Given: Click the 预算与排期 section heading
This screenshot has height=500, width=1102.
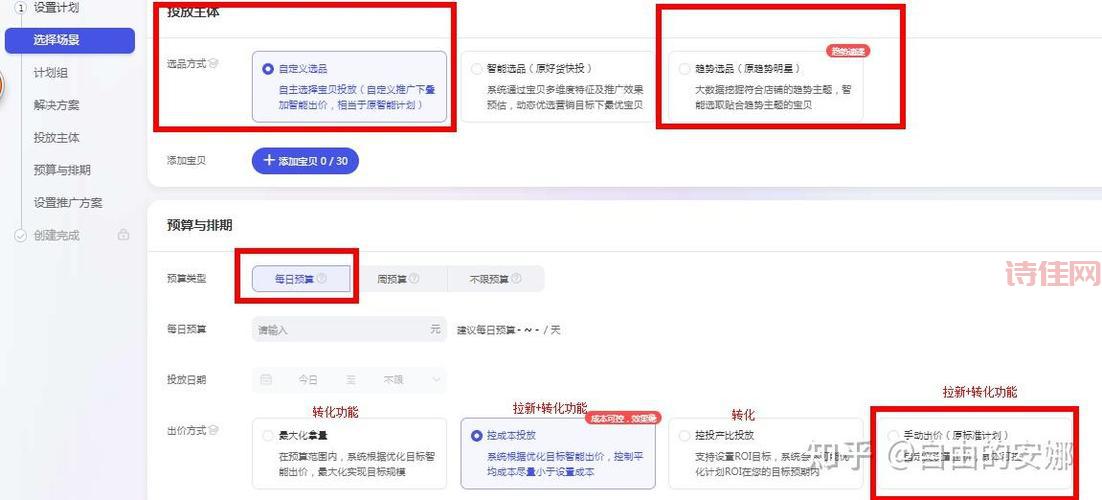Looking at the screenshot, I should pos(199,225).
